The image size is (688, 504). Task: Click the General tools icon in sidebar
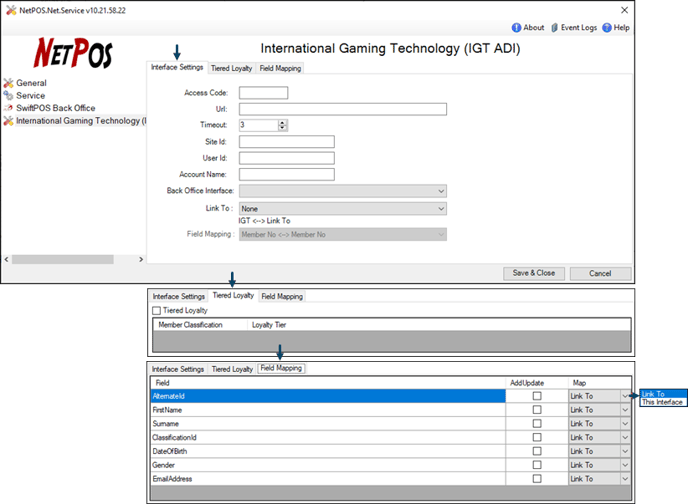pyautogui.click(x=8, y=83)
